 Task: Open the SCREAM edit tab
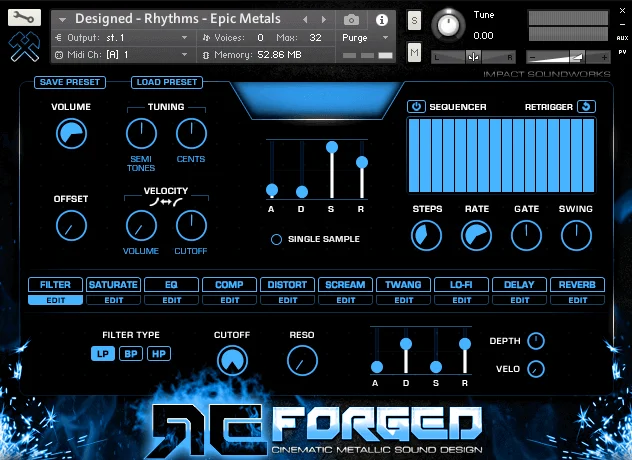pyautogui.click(x=345, y=300)
